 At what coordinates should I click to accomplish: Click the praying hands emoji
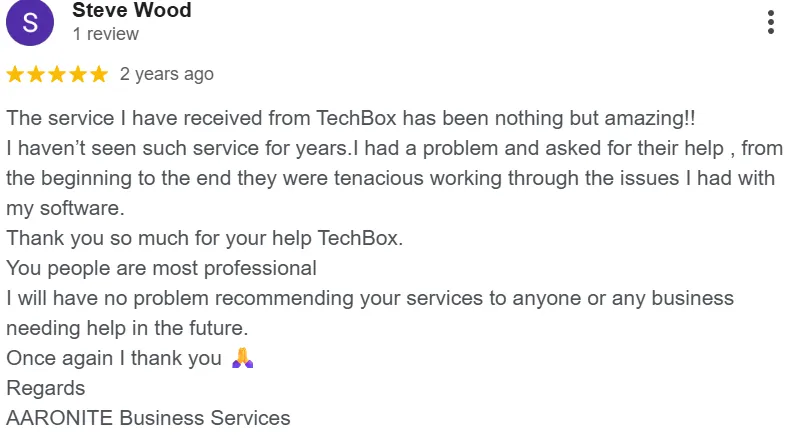coord(242,358)
